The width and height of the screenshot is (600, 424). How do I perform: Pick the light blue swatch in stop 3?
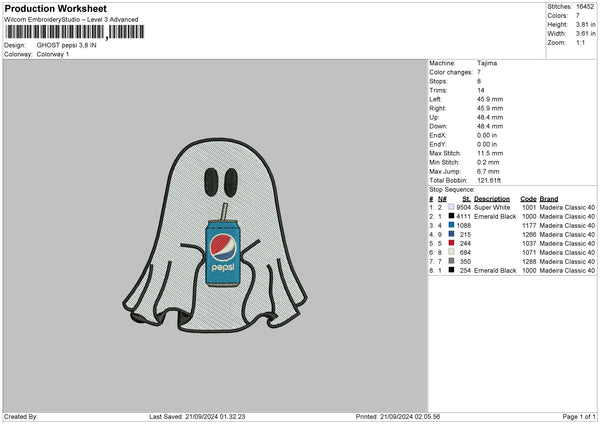[x=451, y=225]
